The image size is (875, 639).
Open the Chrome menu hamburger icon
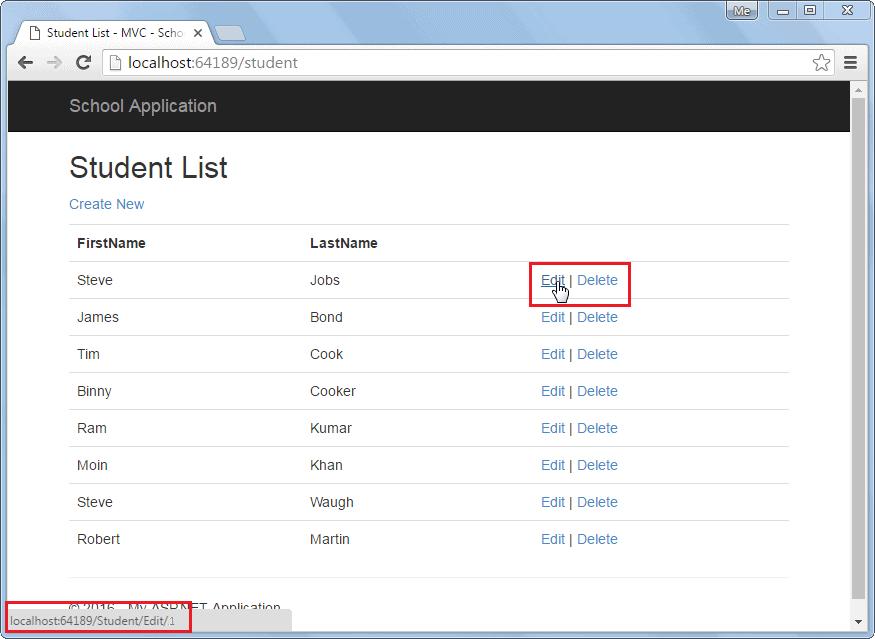pyautogui.click(x=849, y=62)
